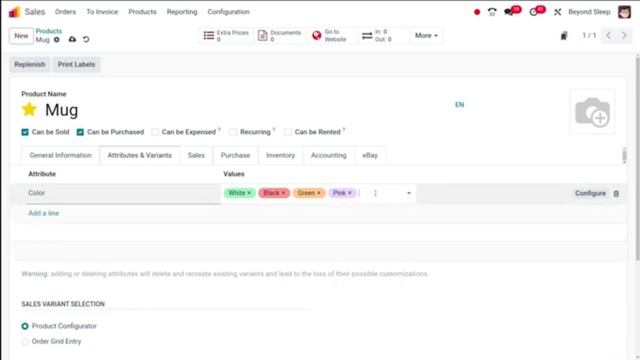Switch to Purchase tab
This screenshot has width=640, height=360.
click(236, 155)
